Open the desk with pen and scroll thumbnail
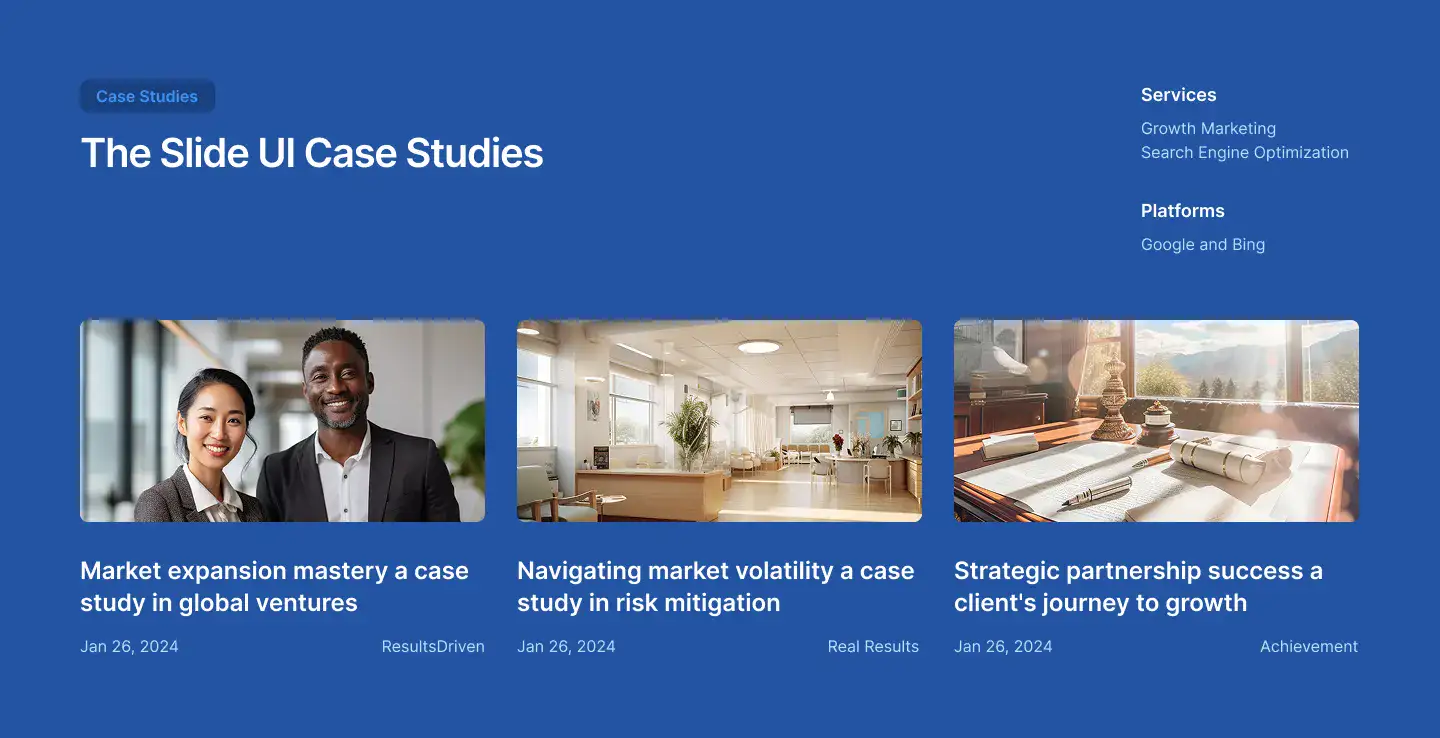Screen dimensions: 1440x738 point(1156,421)
